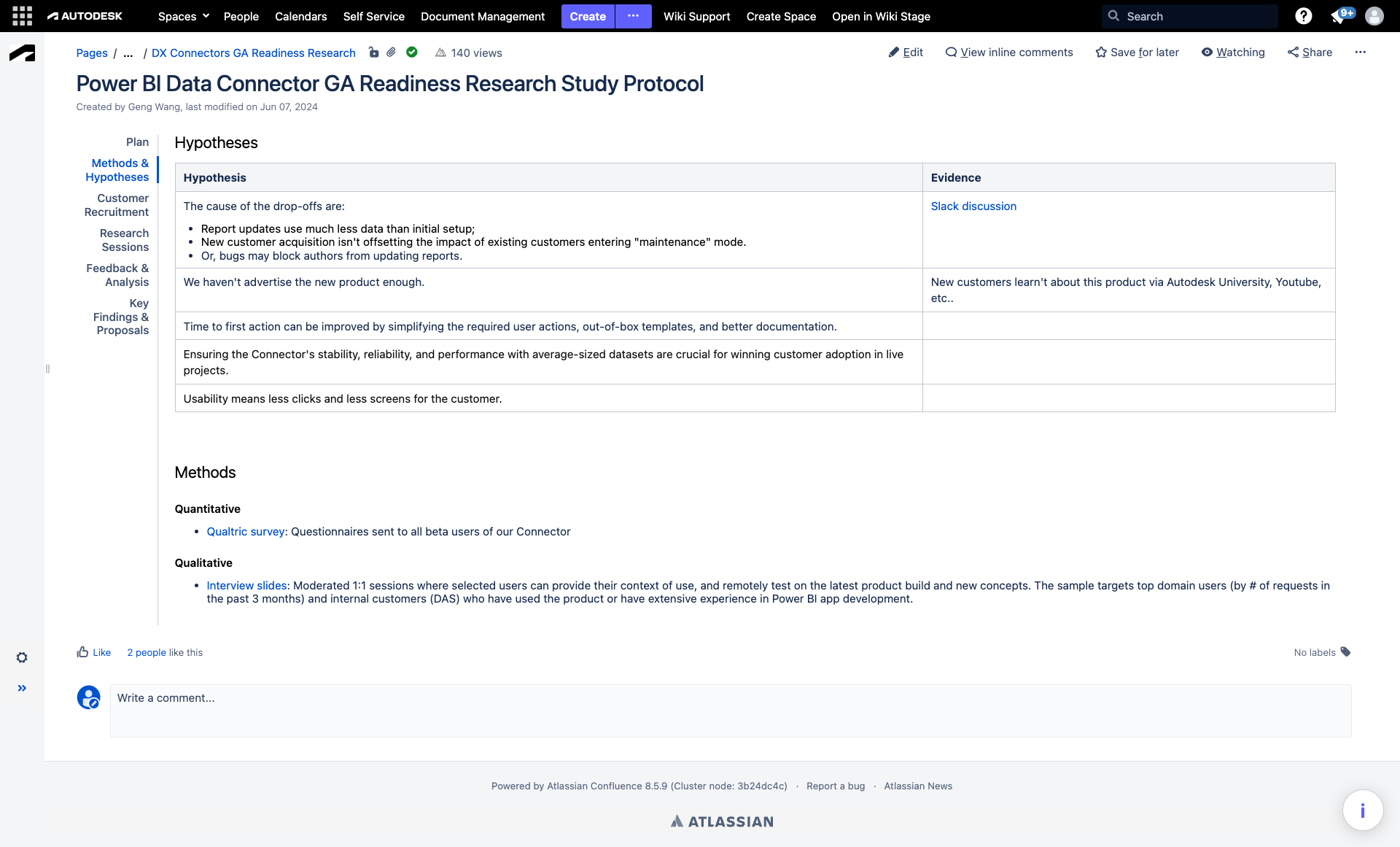Open the Interview slides link
This screenshot has width=1400, height=847.
246,586
